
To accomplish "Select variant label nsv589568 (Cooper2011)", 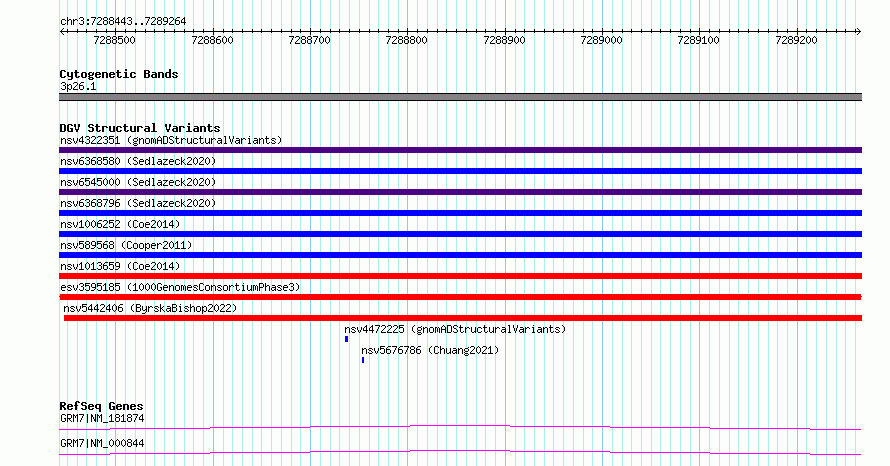I will 126,245.
